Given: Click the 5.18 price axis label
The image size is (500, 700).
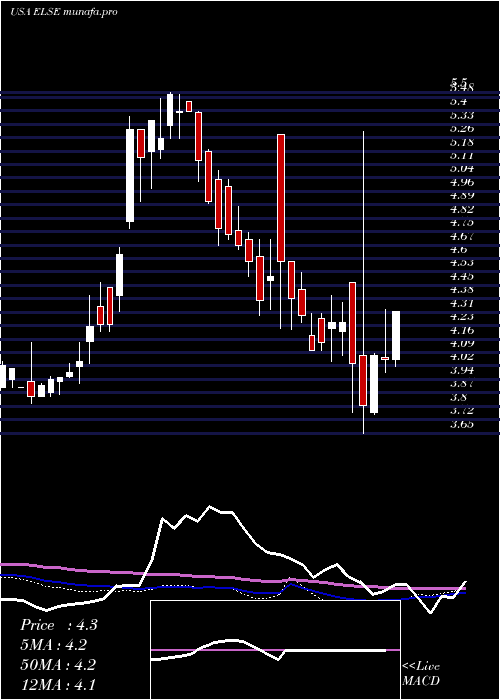Looking at the screenshot, I should [x=462, y=142].
